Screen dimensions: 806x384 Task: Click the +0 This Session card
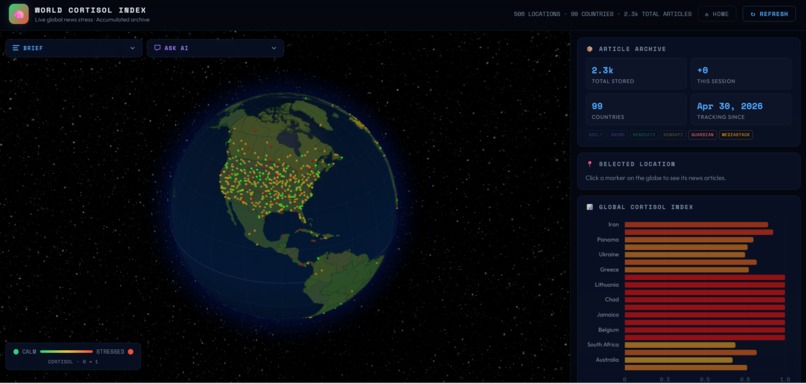coord(742,74)
